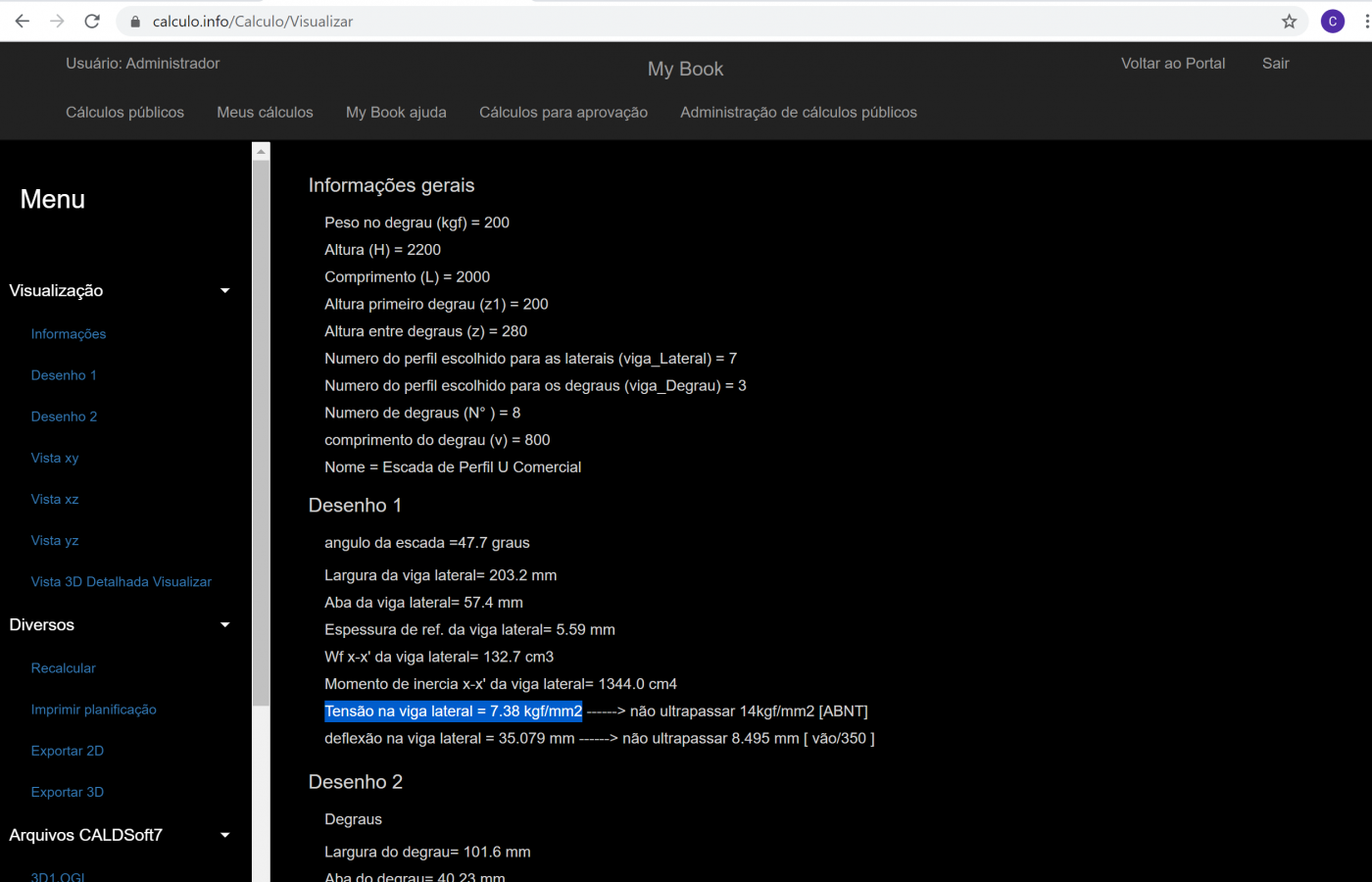This screenshot has height=882, width=1372.
Task: Go to Meus cálculos
Action: coord(265,113)
